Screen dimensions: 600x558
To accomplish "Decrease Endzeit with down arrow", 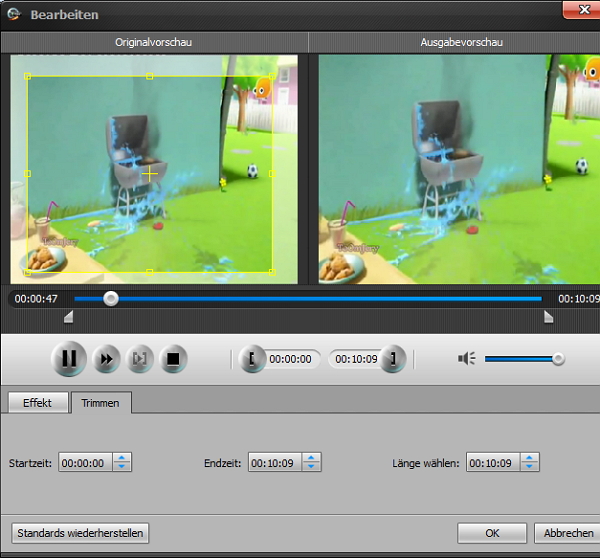I will (x=311, y=467).
